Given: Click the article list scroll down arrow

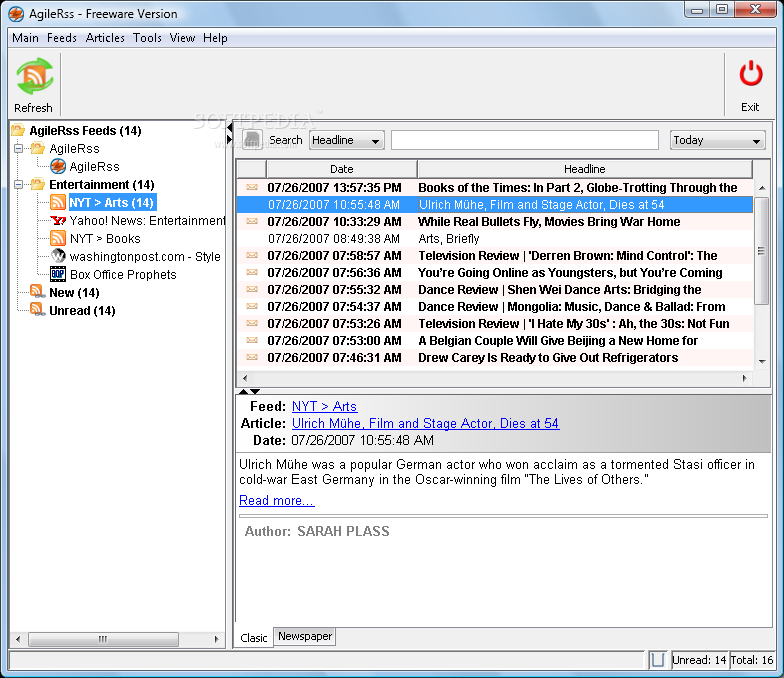Looking at the screenshot, I should coord(762,361).
